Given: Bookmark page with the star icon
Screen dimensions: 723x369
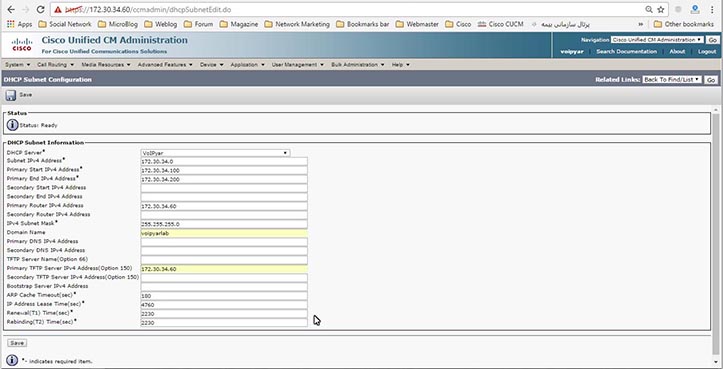Looking at the screenshot, I should [660, 10].
